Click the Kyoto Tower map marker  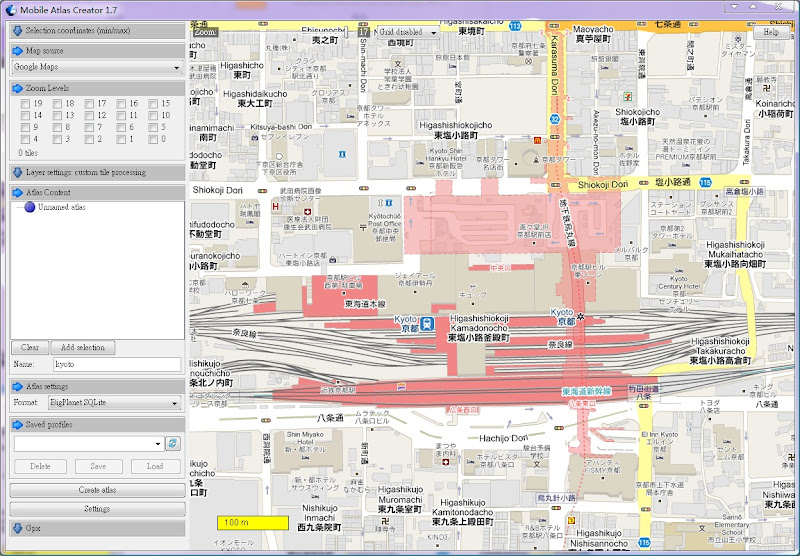pyautogui.click(x=536, y=160)
